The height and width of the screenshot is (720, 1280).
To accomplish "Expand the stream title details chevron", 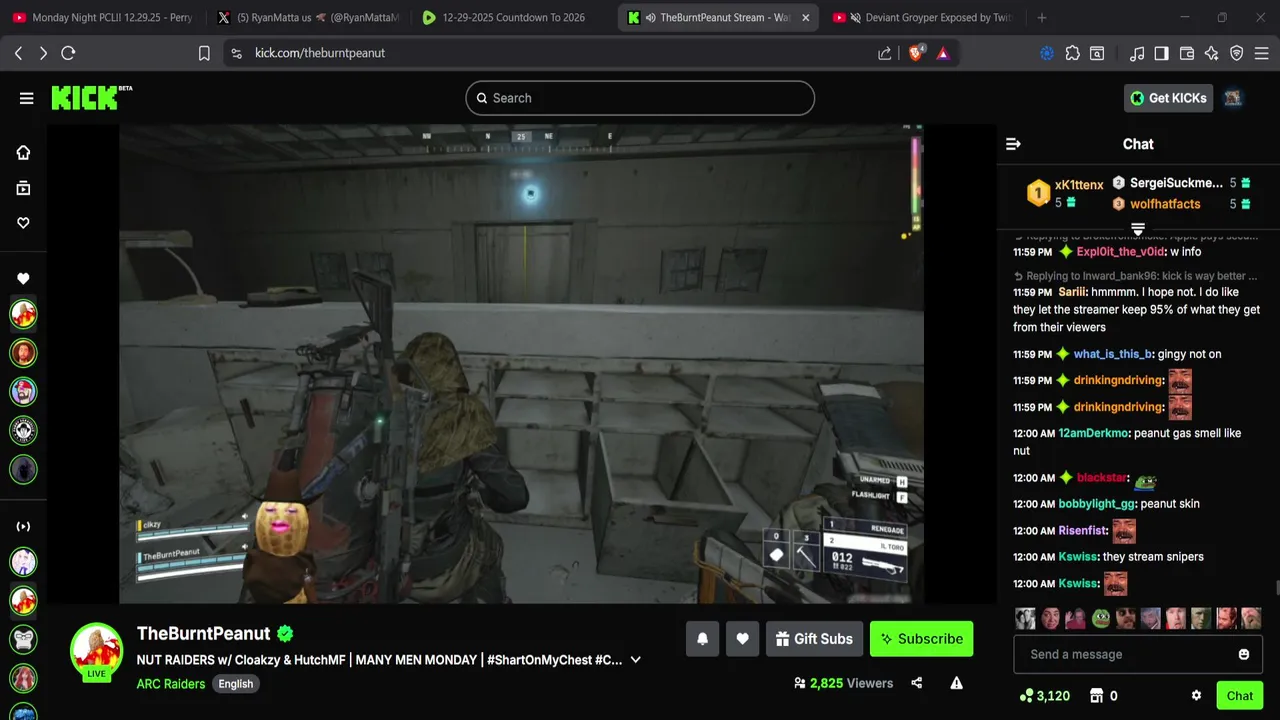I will 635,660.
